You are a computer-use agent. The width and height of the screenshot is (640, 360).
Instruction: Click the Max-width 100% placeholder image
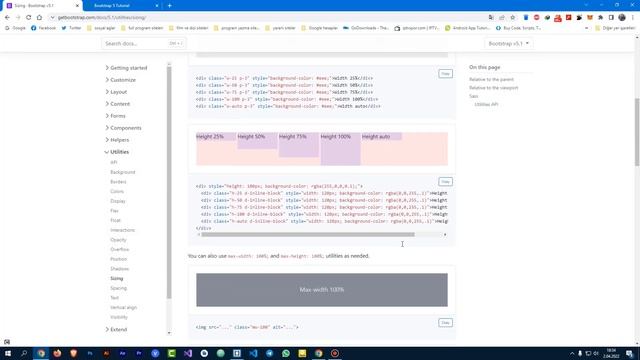click(x=322, y=290)
